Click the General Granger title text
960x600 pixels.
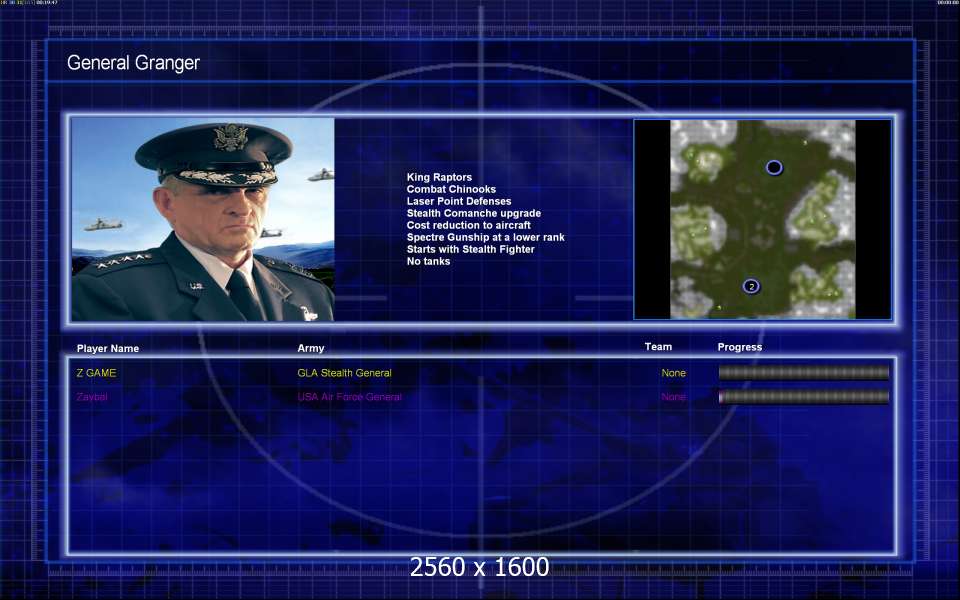[x=133, y=63]
